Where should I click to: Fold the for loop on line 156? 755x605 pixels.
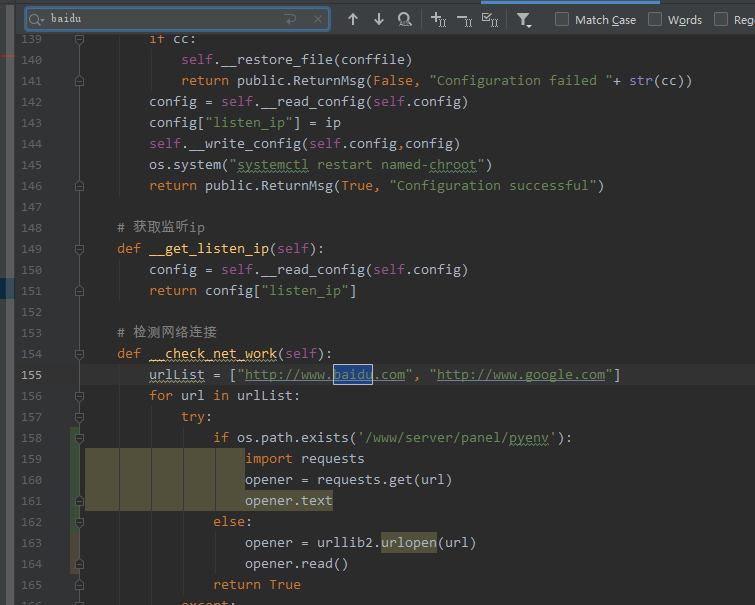pyautogui.click(x=79, y=396)
